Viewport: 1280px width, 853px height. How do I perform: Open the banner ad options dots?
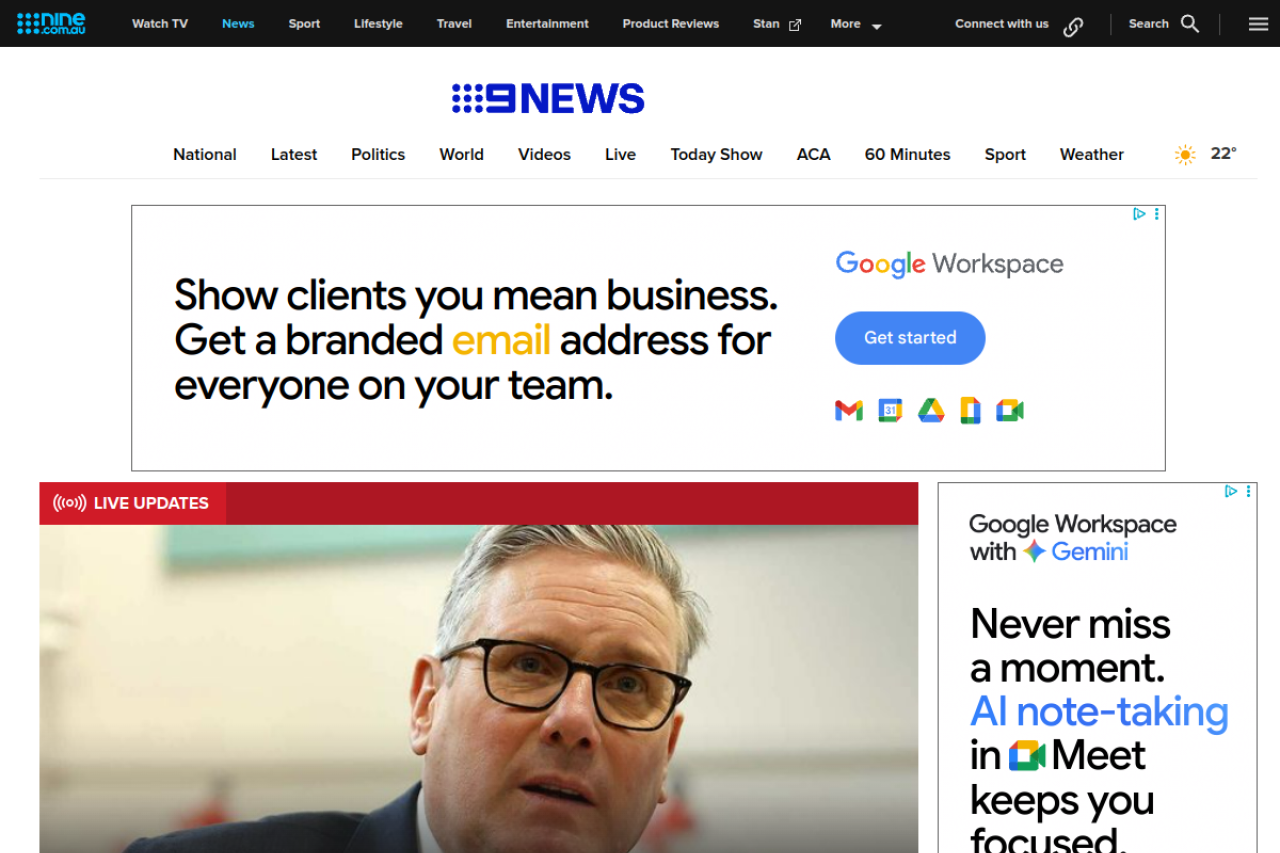(x=1157, y=214)
